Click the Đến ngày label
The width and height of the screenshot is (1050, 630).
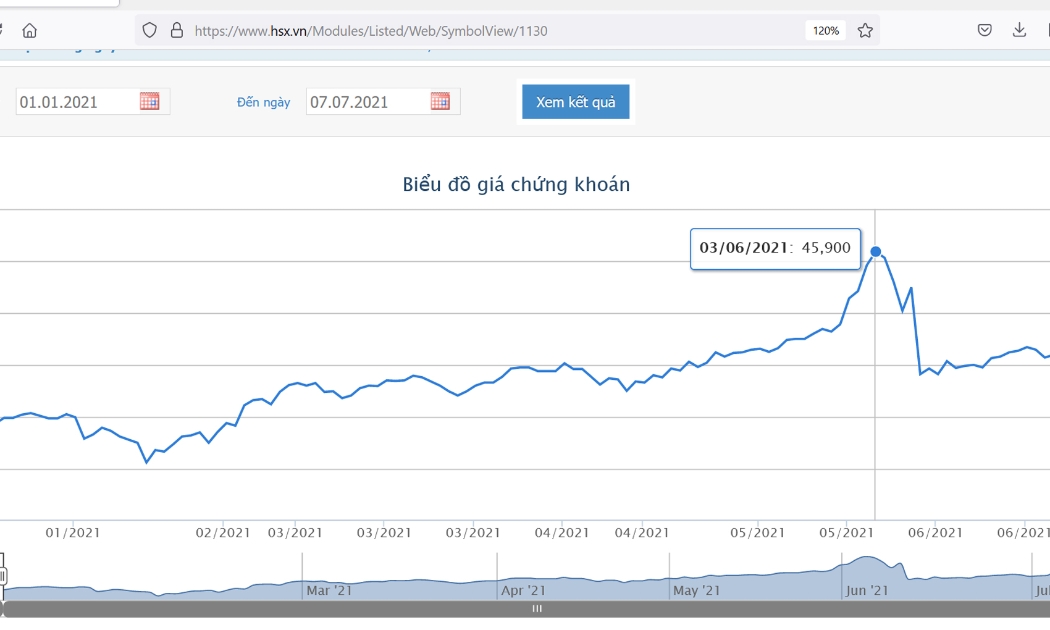point(264,102)
